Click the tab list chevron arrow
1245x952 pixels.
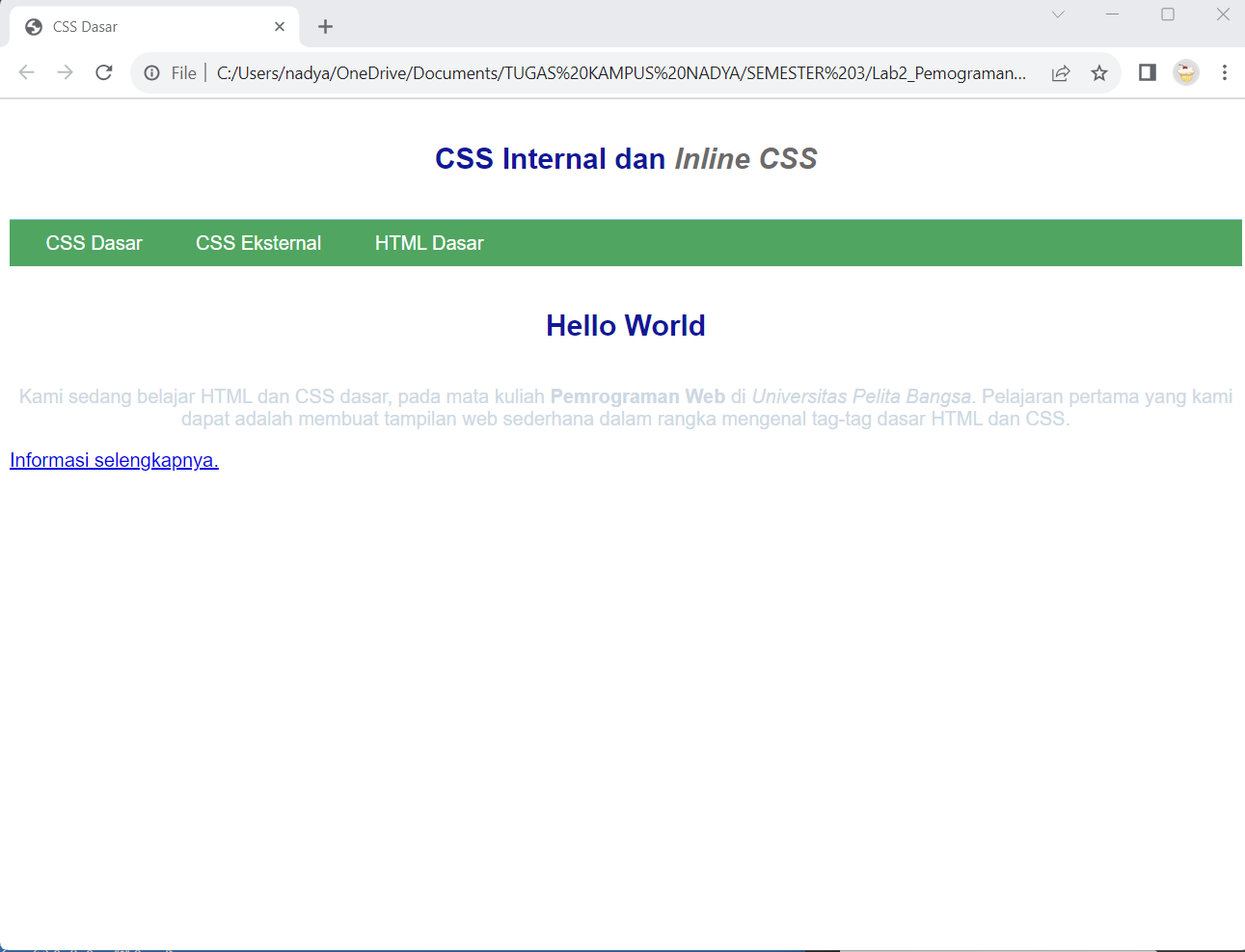coord(1058,14)
